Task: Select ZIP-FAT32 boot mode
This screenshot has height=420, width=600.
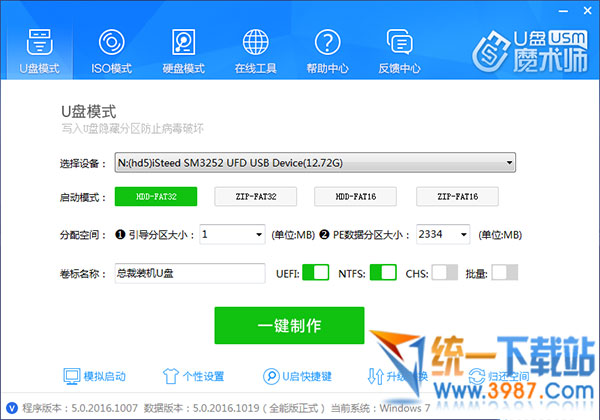Action: pyautogui.click(x=256, y=197)
